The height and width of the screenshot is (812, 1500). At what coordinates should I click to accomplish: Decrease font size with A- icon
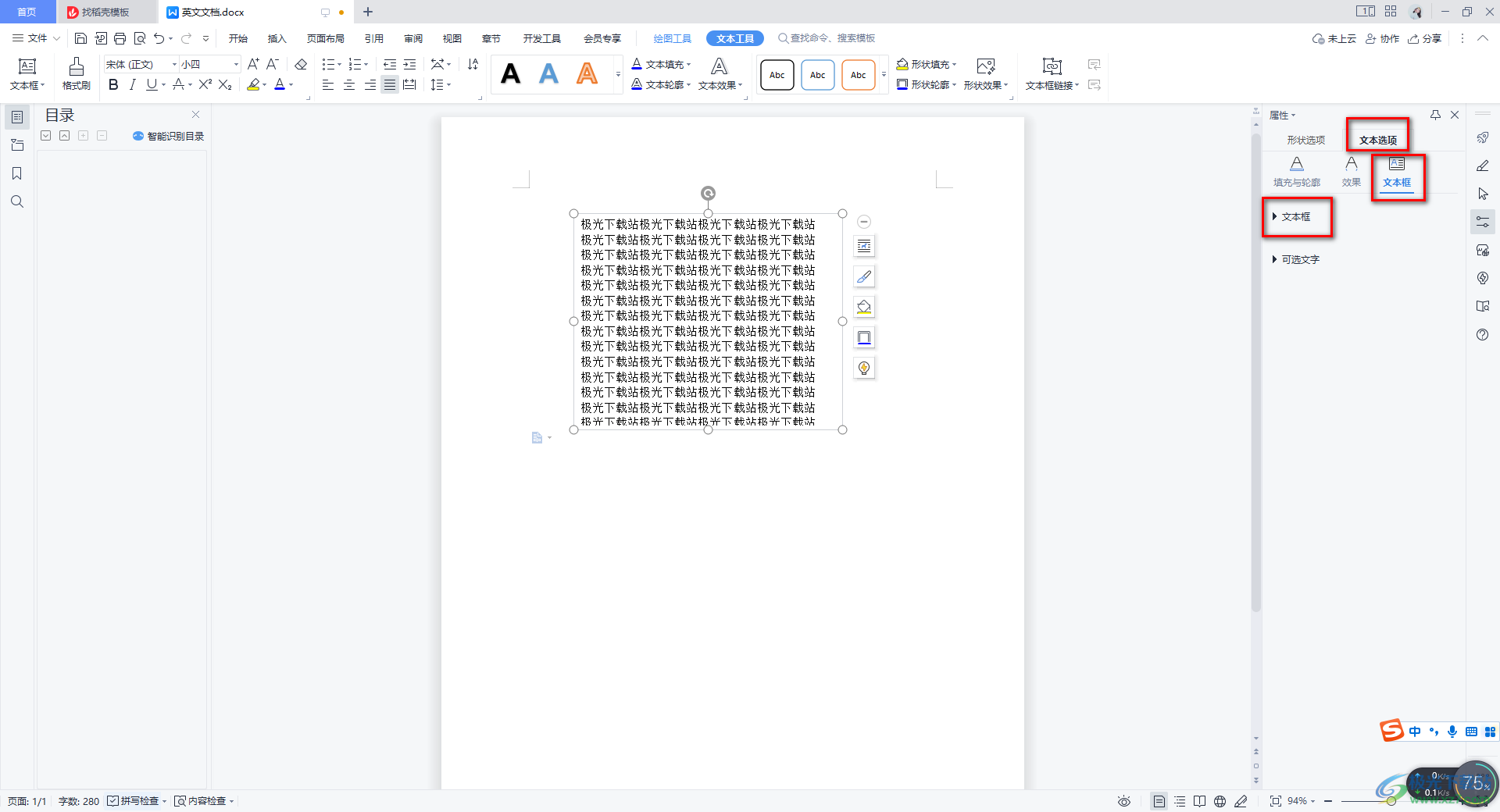273,64
